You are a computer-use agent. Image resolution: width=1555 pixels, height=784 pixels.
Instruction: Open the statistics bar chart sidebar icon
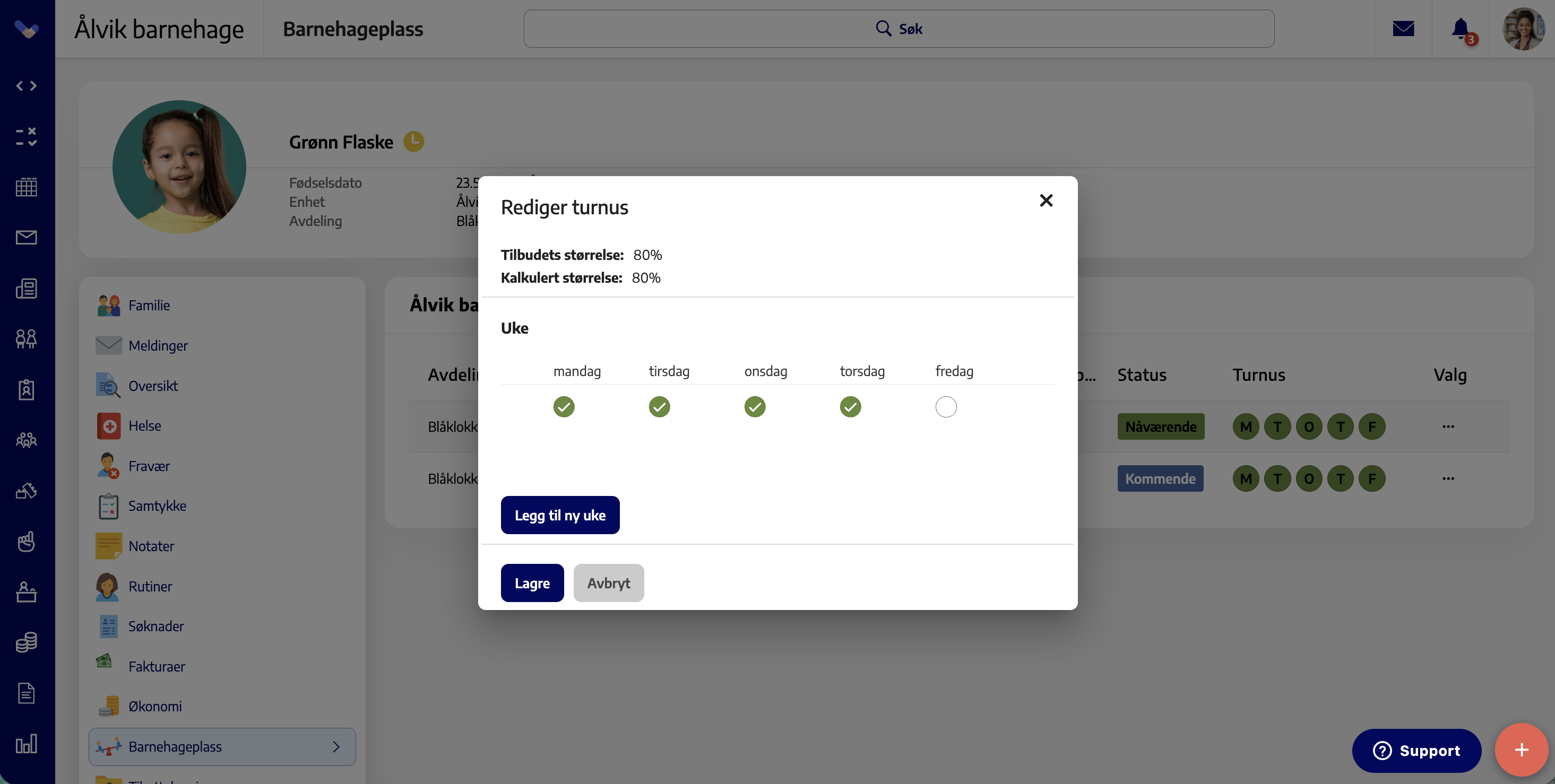(26, 744)
